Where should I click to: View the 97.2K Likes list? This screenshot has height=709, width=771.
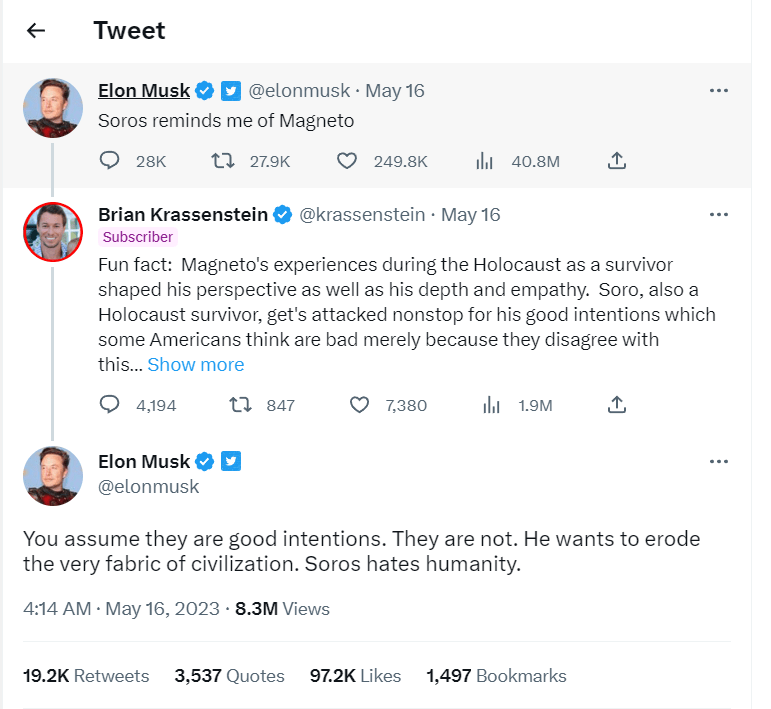point(355,676)
